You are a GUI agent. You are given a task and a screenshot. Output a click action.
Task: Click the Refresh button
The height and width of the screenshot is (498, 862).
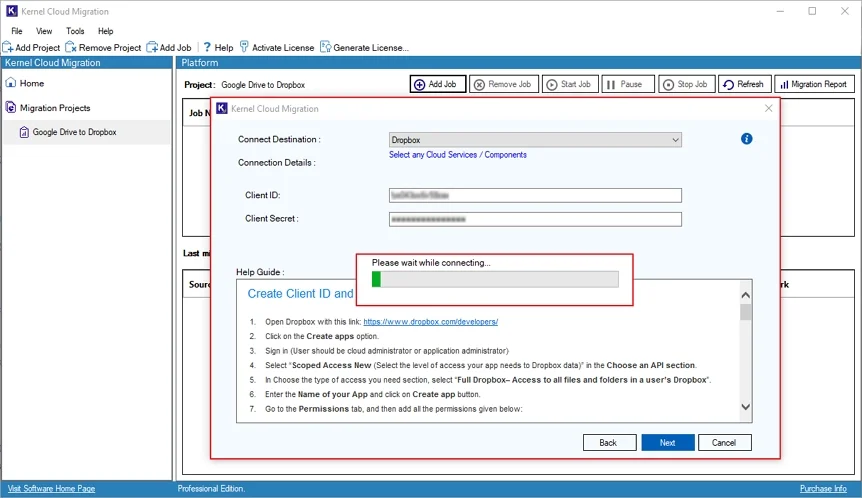(x=745, y=84)
